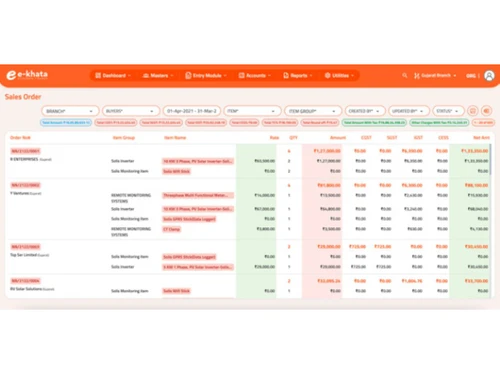The width and height of the screenshot is (500, 375).
Task: Click green Total Amount With Tax chip
Action: [374, 123]
